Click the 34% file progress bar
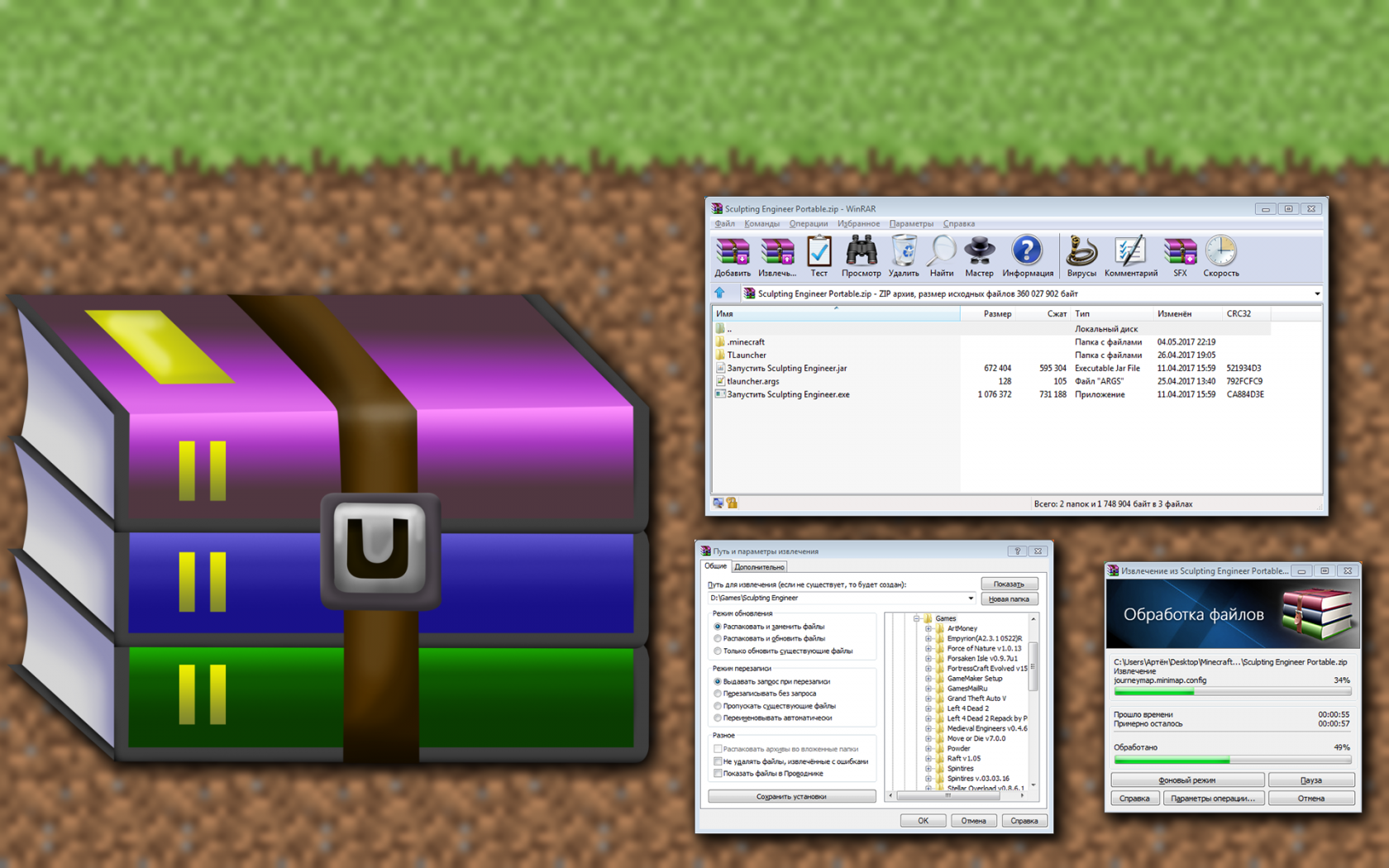 1232,692
